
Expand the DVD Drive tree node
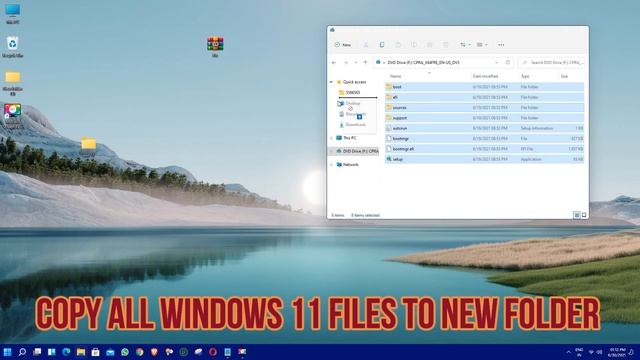coord(331,151)
